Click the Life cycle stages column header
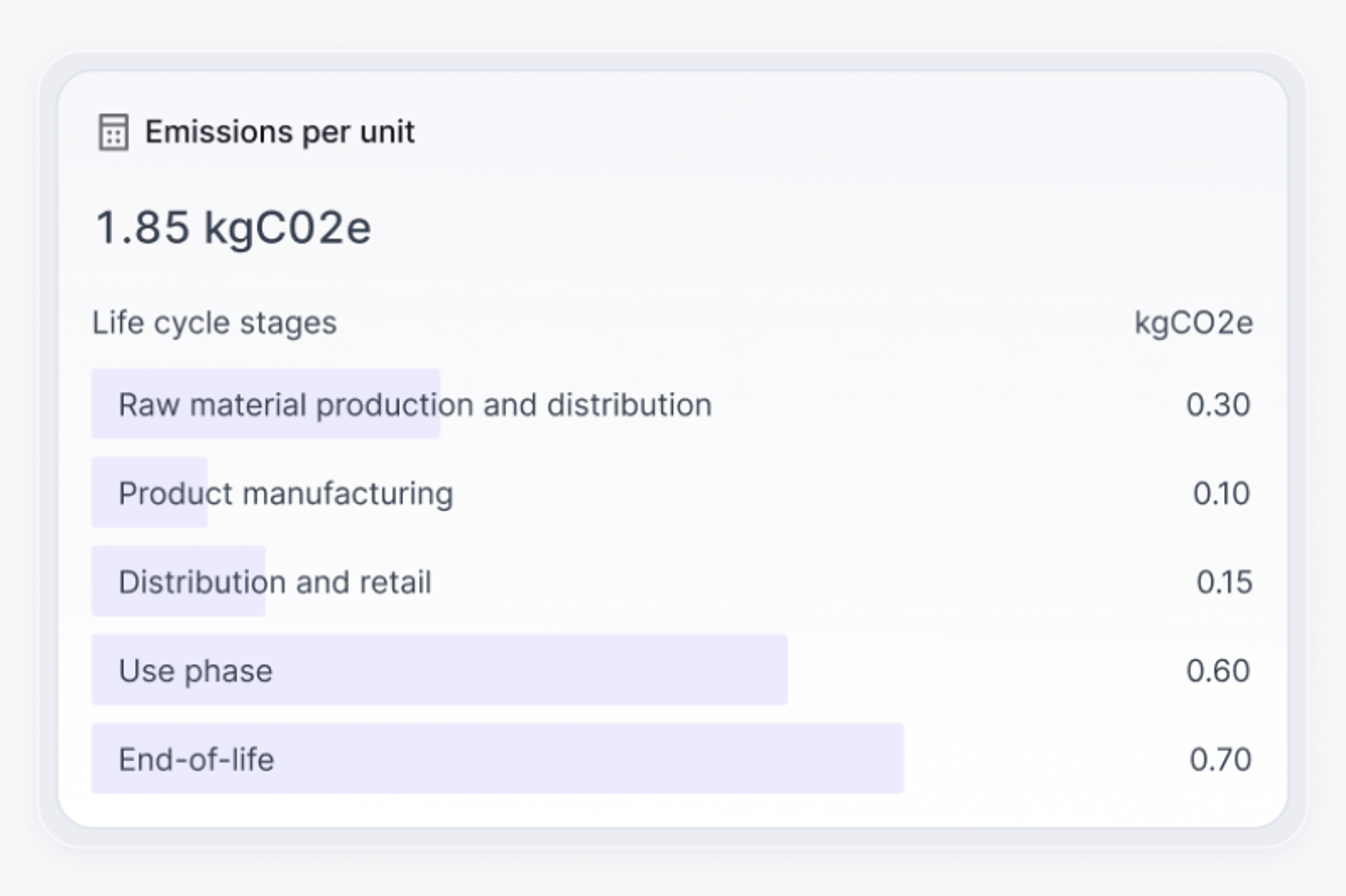The width and height of the screenshot is (1346, 896). (x=214, y=323)
